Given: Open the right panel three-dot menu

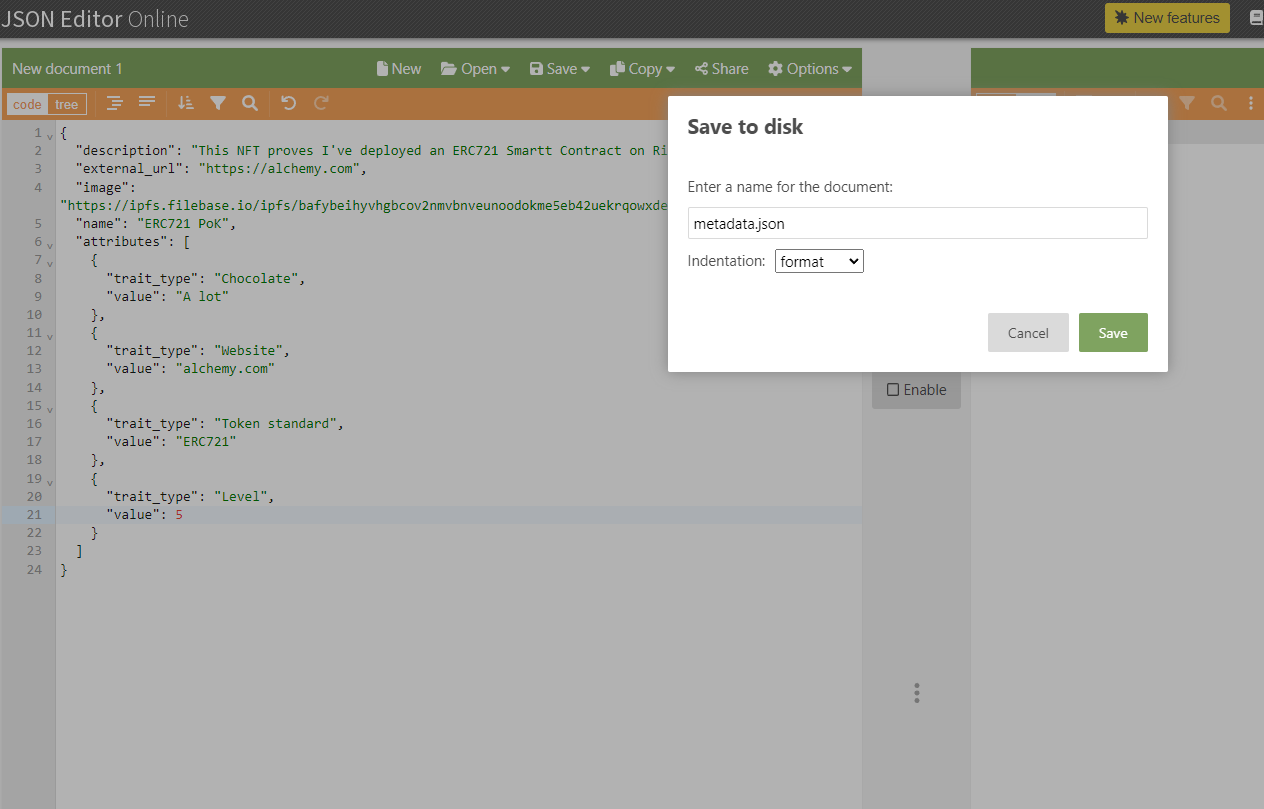Looking at the screenshot, I should coord(1251,103).
